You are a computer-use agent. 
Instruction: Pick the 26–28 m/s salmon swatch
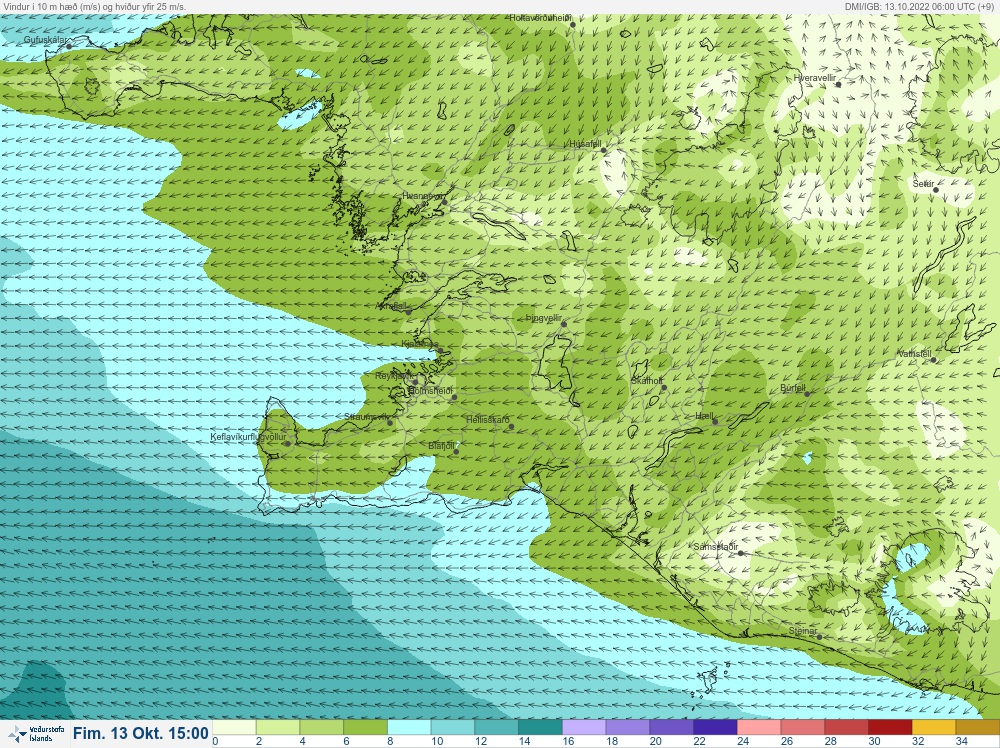803,728
